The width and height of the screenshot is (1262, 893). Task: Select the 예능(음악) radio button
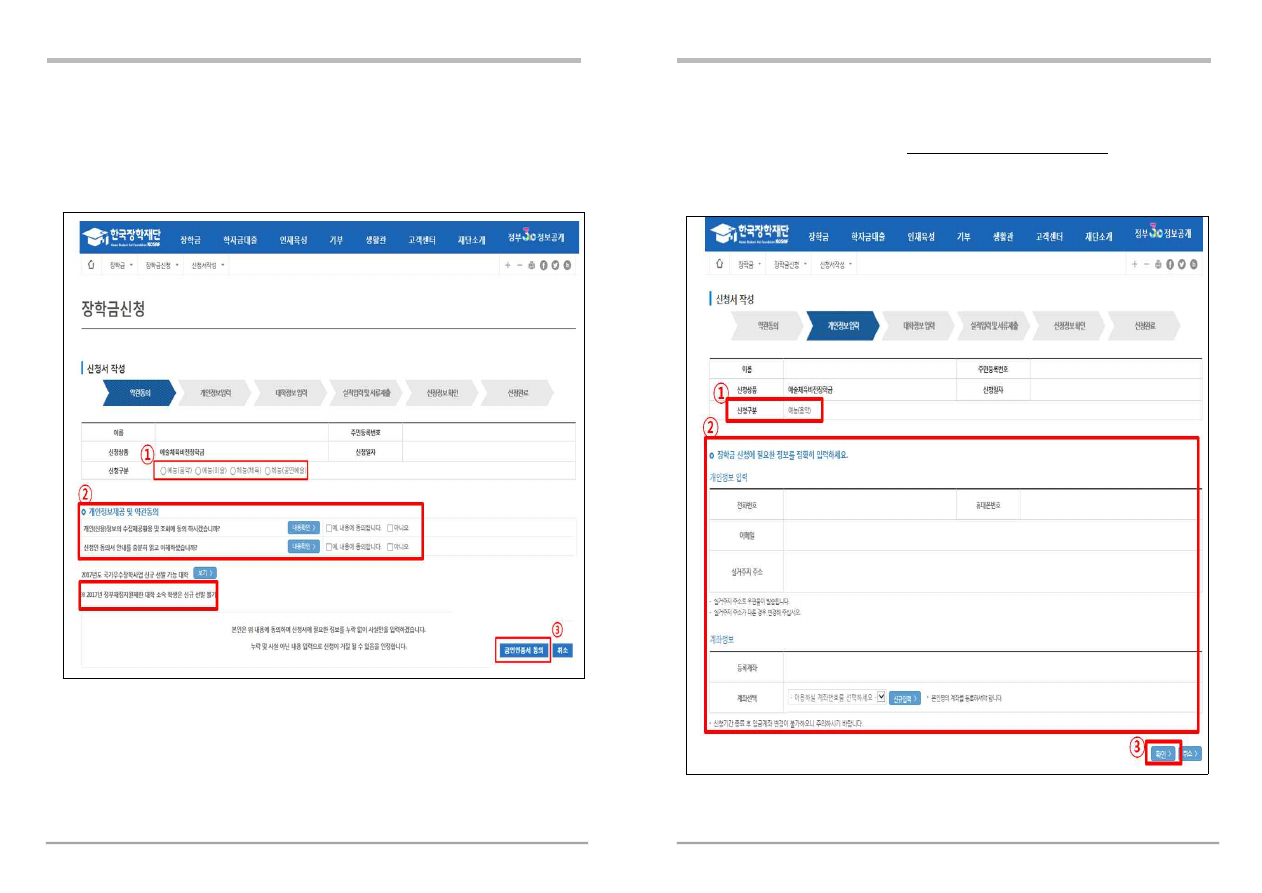[x=164, y=470]
